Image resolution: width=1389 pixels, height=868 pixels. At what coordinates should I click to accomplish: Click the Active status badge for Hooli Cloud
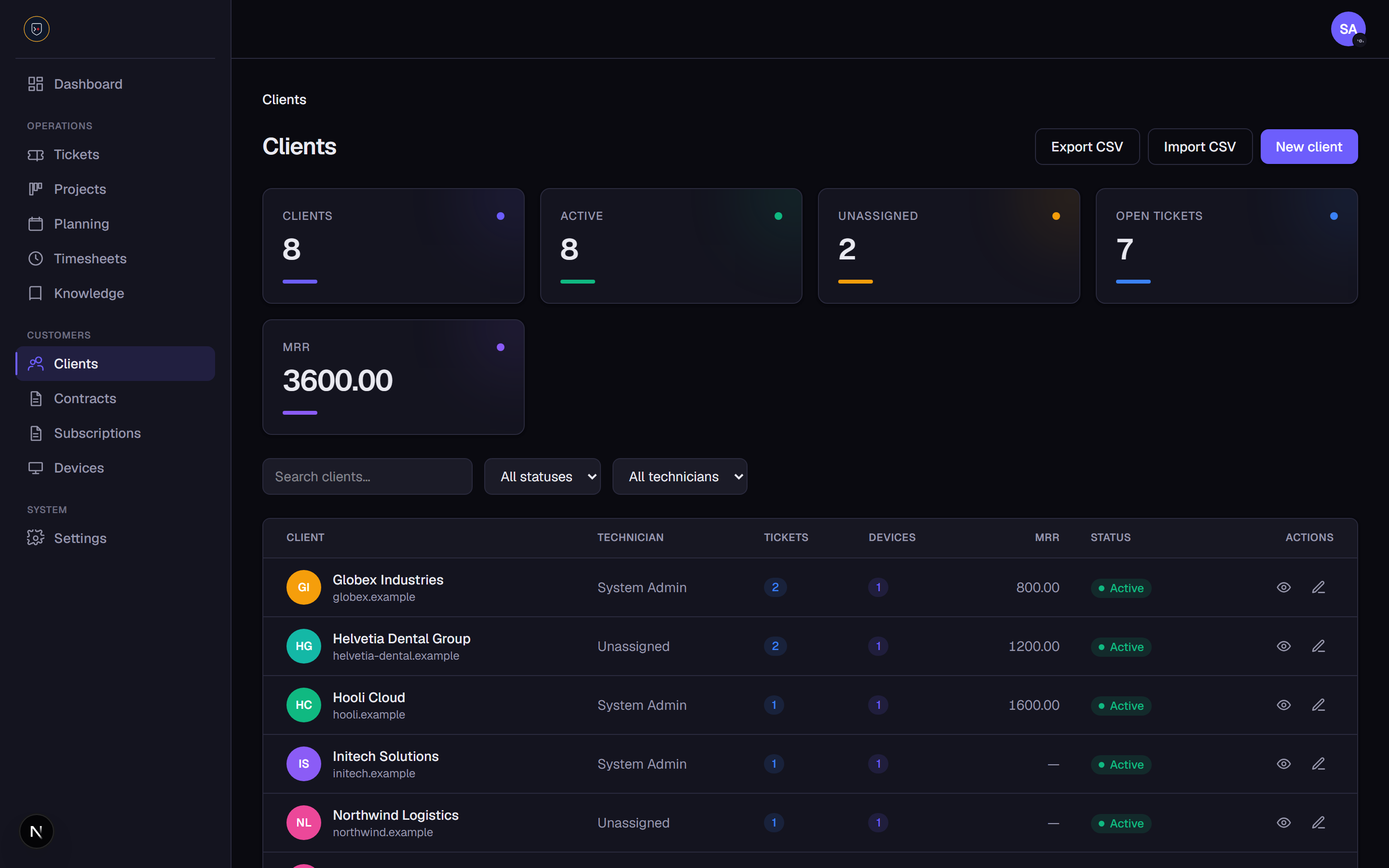pos(1121,705)
